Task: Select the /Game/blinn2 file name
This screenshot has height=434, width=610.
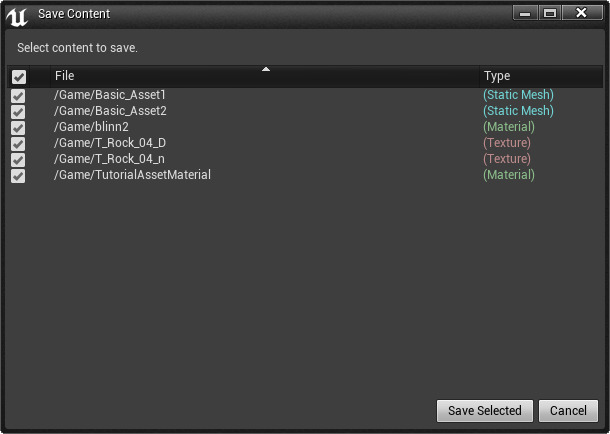Action: (x=91, y=127)
